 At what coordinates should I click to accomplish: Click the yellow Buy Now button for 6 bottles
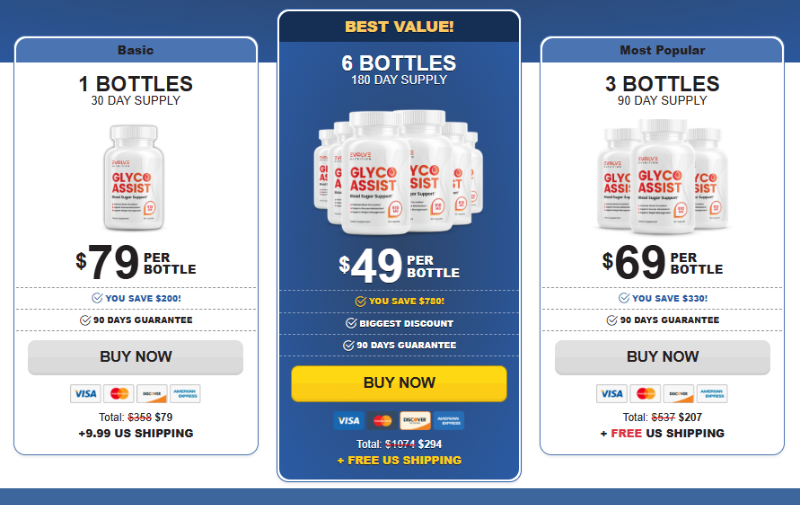(x=399, y=383)
